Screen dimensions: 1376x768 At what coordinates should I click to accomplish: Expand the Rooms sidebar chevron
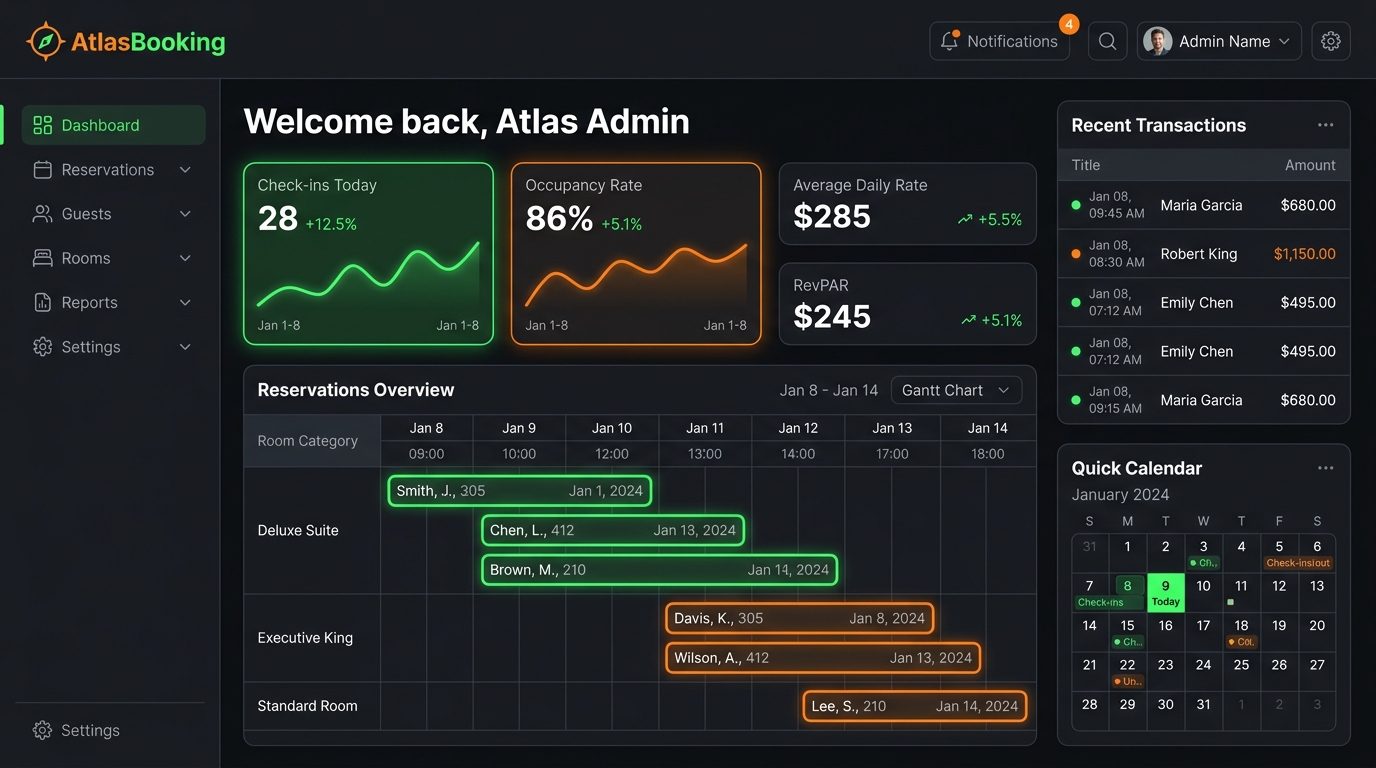tap(185, 258)
